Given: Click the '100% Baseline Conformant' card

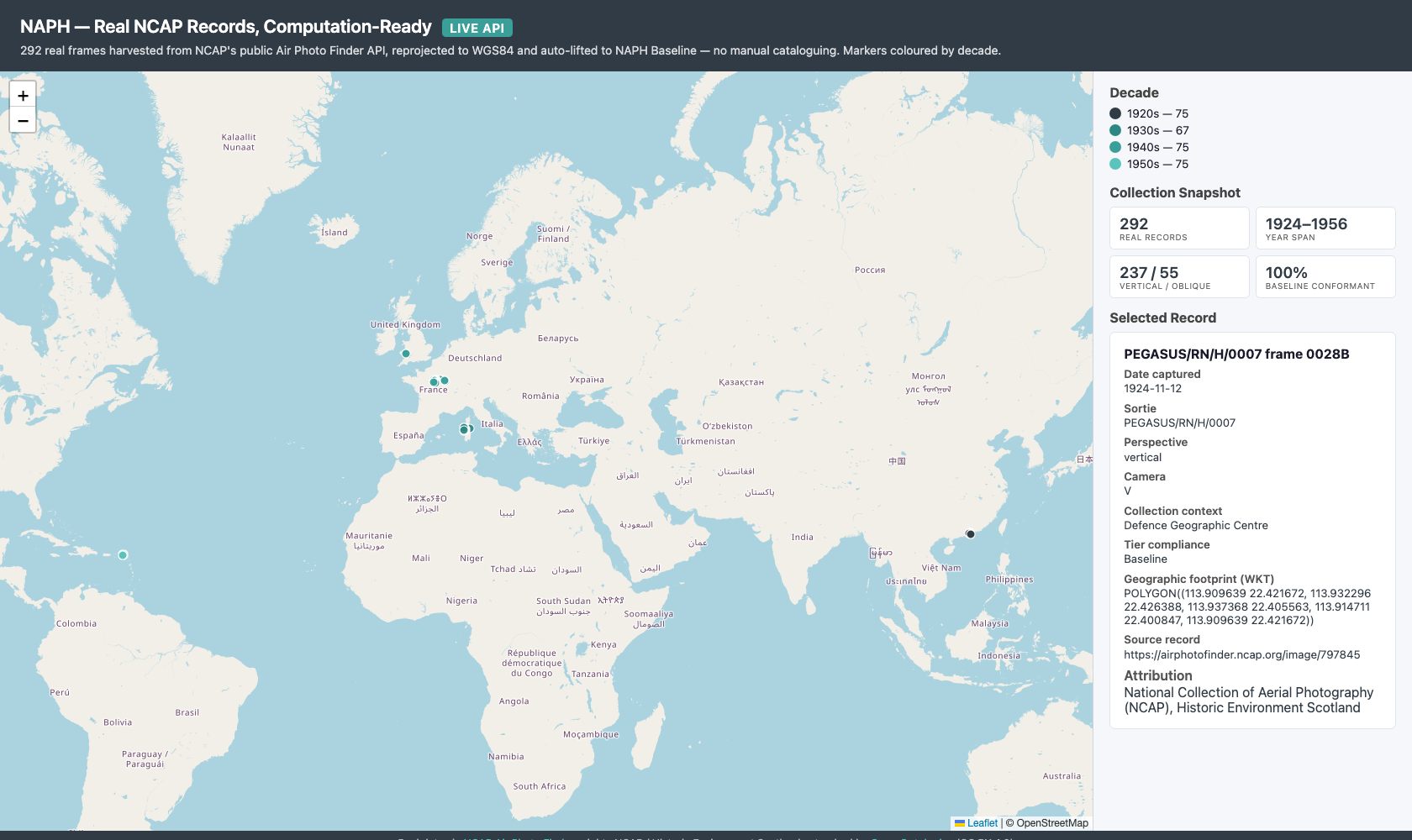Looking at the screenshot, I should [x=1325, y=277].
